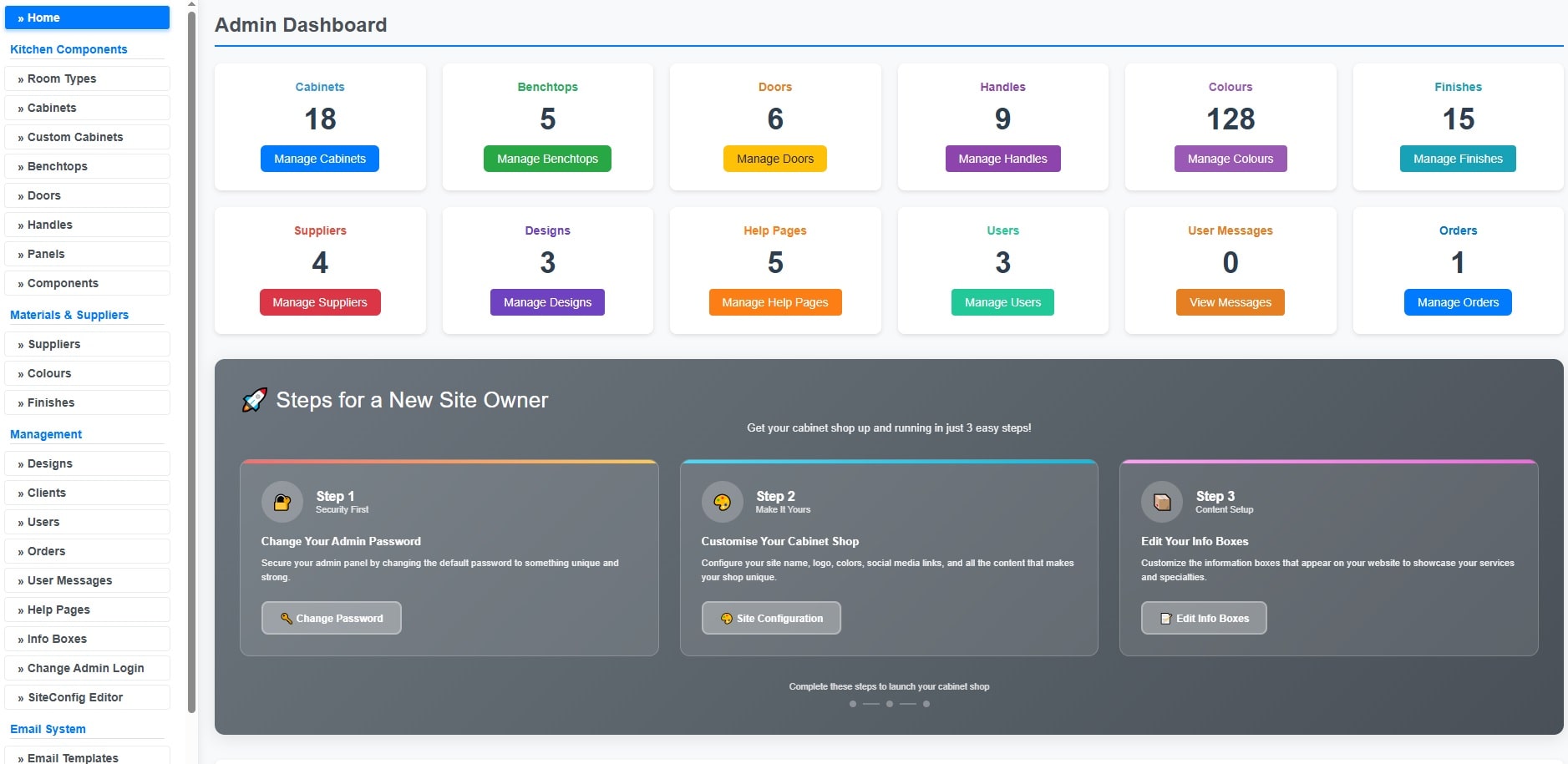Viewport: 1568px width, 764px height.
Task: Click the orange View Messages button
Action: pyautogui.click(x=1230, y=302)
